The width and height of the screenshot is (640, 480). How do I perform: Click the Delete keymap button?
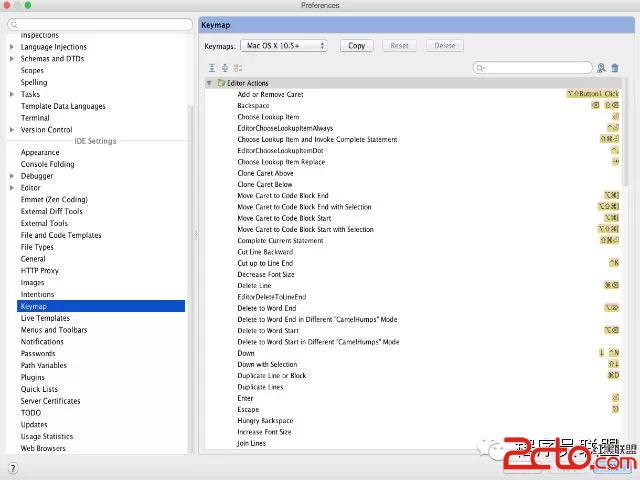tap(444, 46)
